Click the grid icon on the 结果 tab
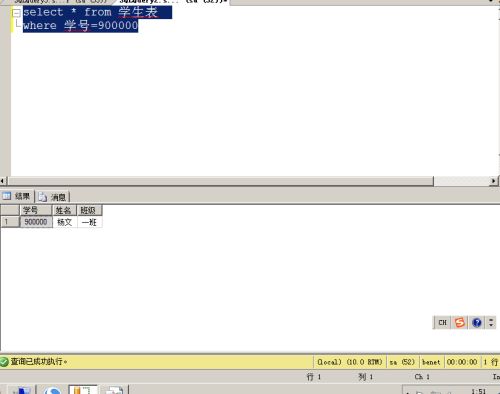The width and height of the screenshot is (500, 394). 7,196
